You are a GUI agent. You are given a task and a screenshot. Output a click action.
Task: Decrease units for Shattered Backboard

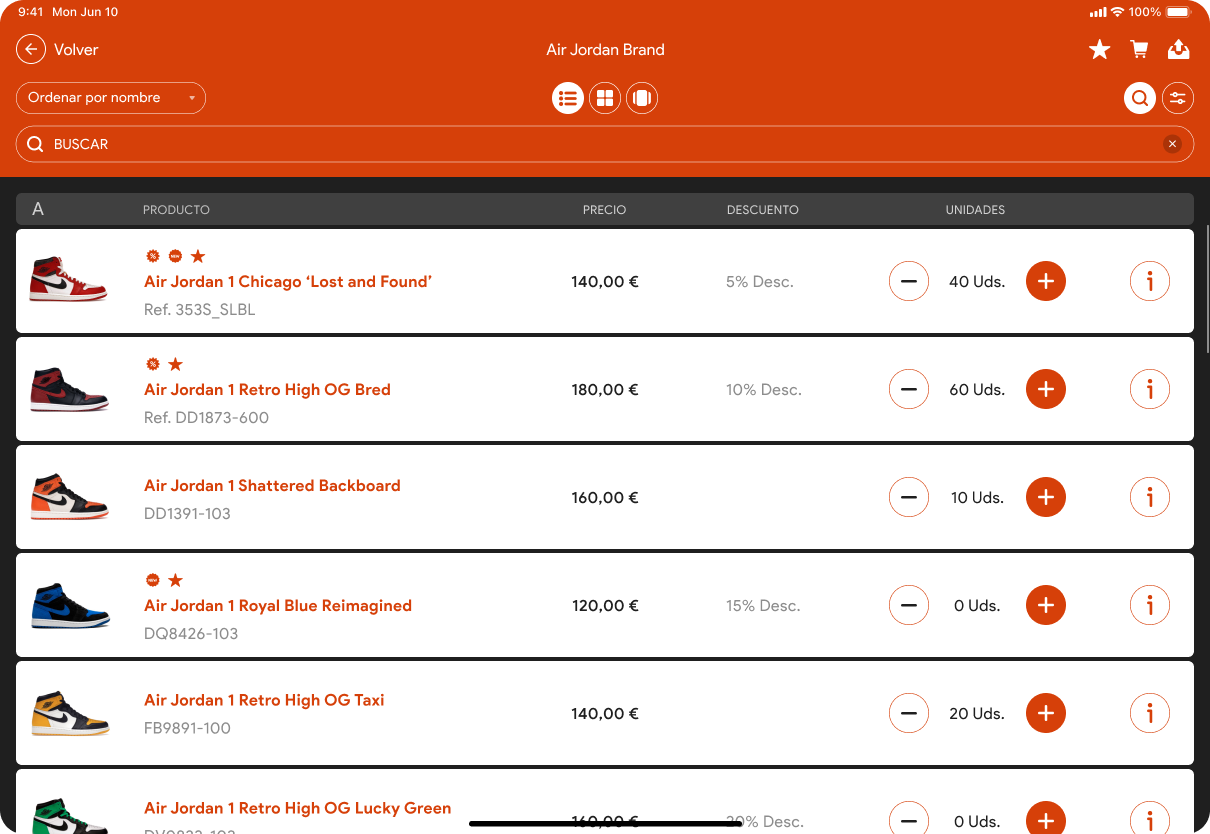909,497
